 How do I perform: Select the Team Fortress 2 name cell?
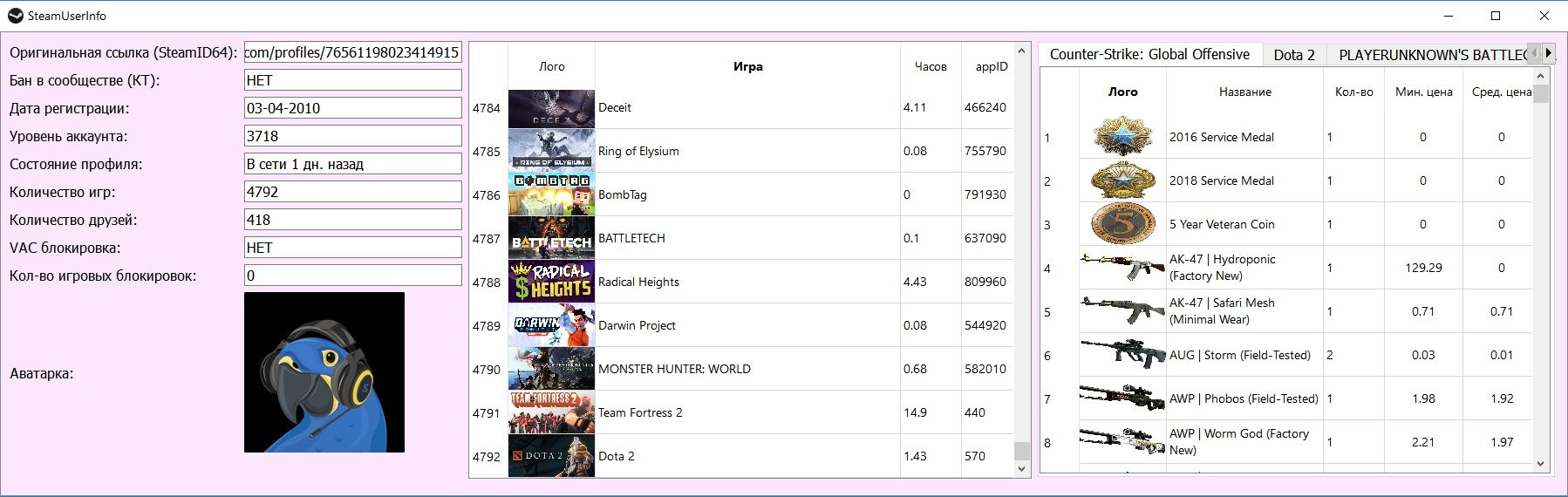[x=747, y=412]
